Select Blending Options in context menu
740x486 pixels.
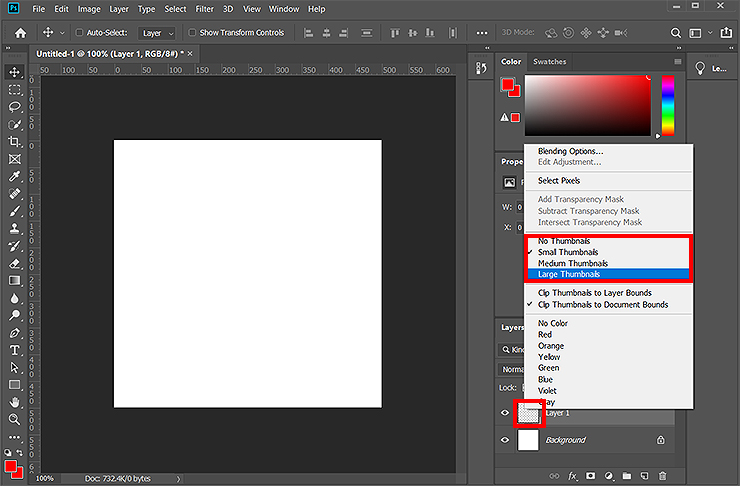click(x=570, y=151)
